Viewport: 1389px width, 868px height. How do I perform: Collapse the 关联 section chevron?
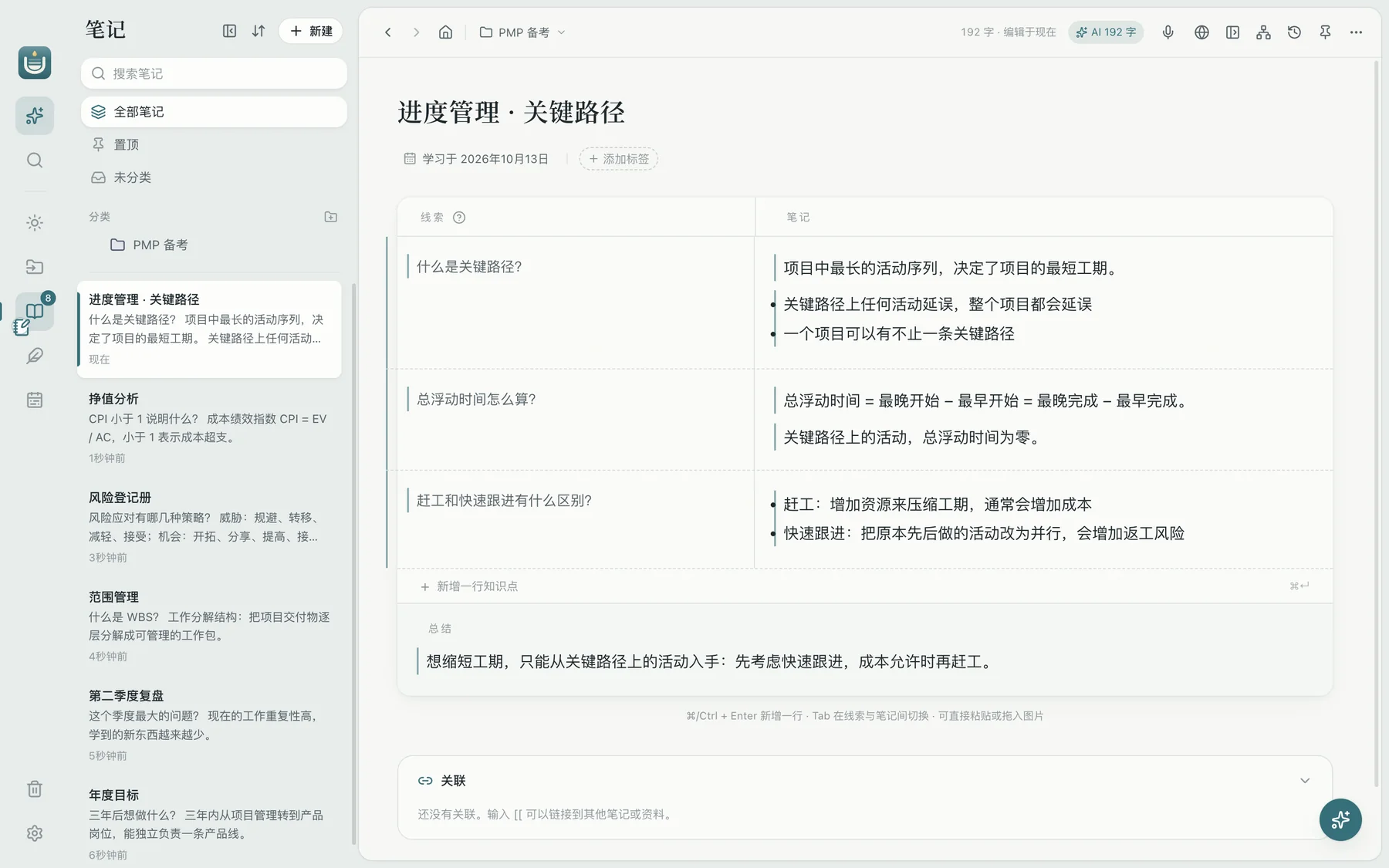1305,781
